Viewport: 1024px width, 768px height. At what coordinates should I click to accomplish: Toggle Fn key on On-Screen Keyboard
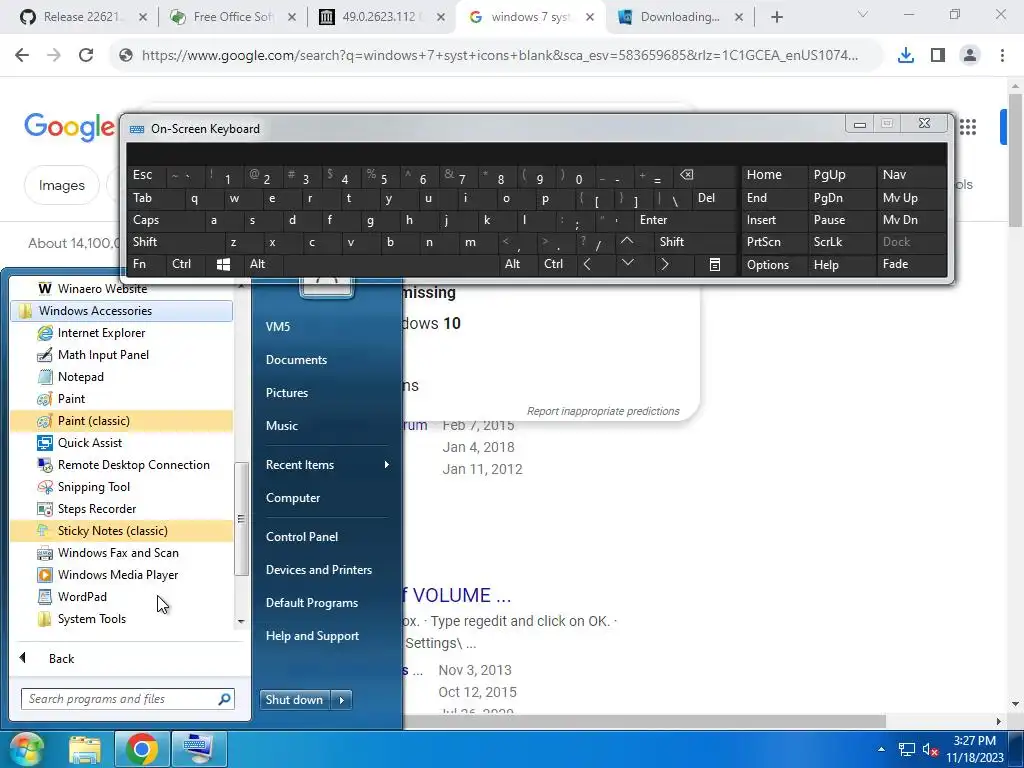tap(146, 264)
